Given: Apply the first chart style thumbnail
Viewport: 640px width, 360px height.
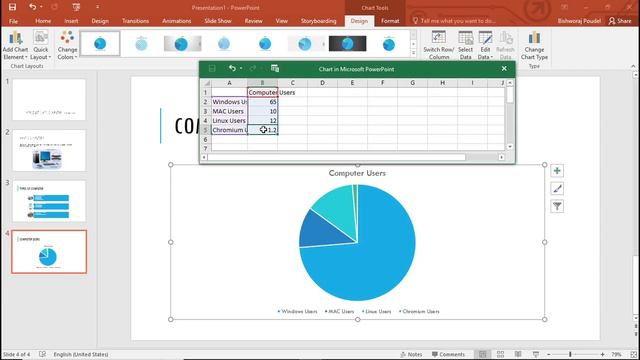Looking at the screenshot, I should tap(100, 43).
